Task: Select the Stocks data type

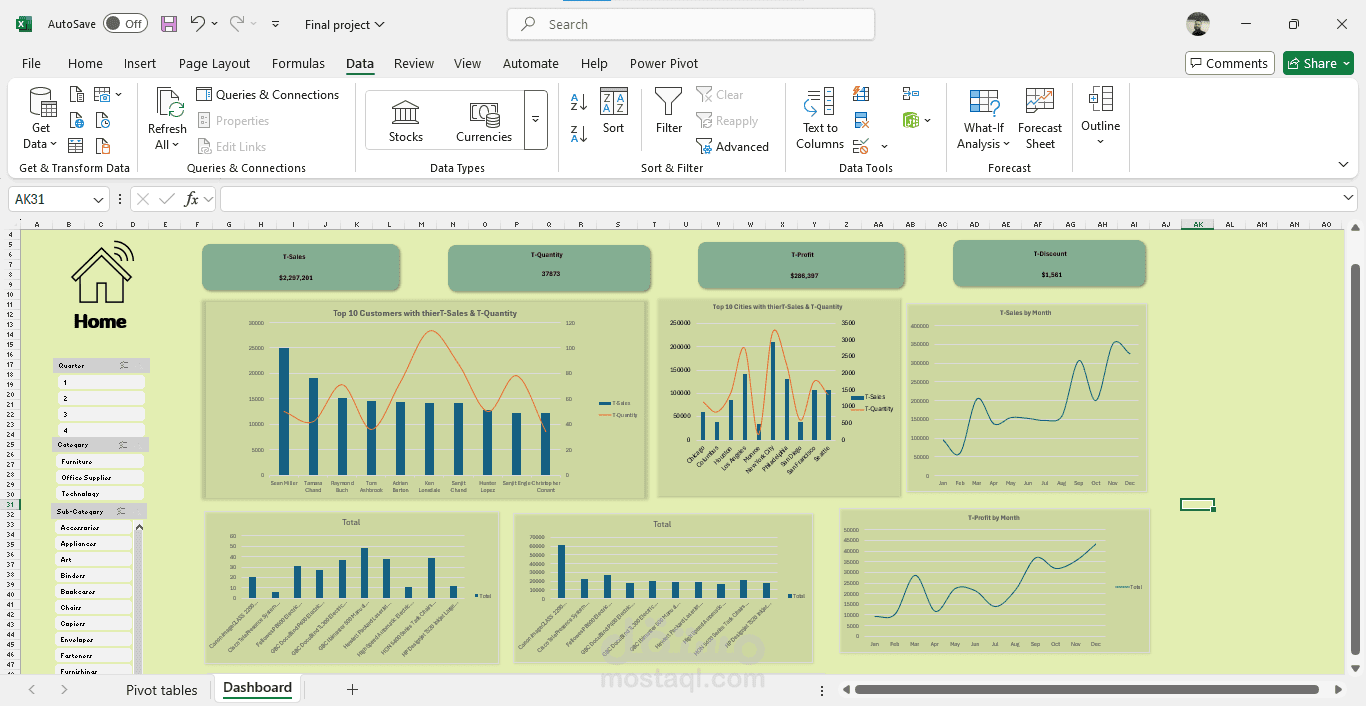Action: [405, 118]
